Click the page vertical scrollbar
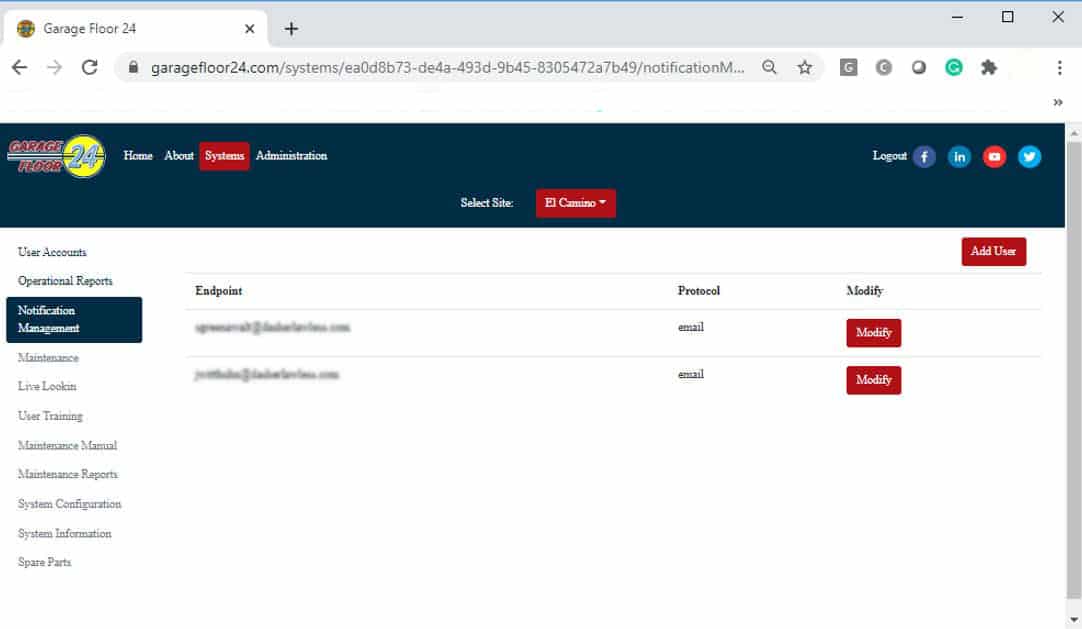The height and width of the screenshot is (629, 1082). (1074, 370)
